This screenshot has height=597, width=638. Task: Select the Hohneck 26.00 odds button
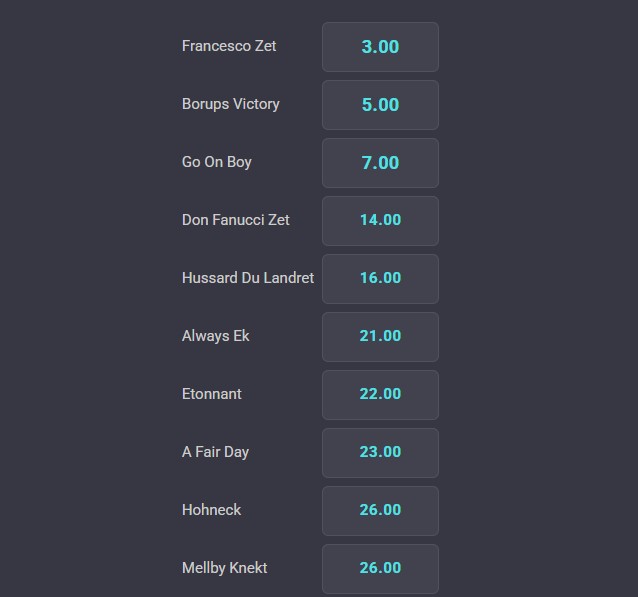pyautogui.click(x=380, y=511)
